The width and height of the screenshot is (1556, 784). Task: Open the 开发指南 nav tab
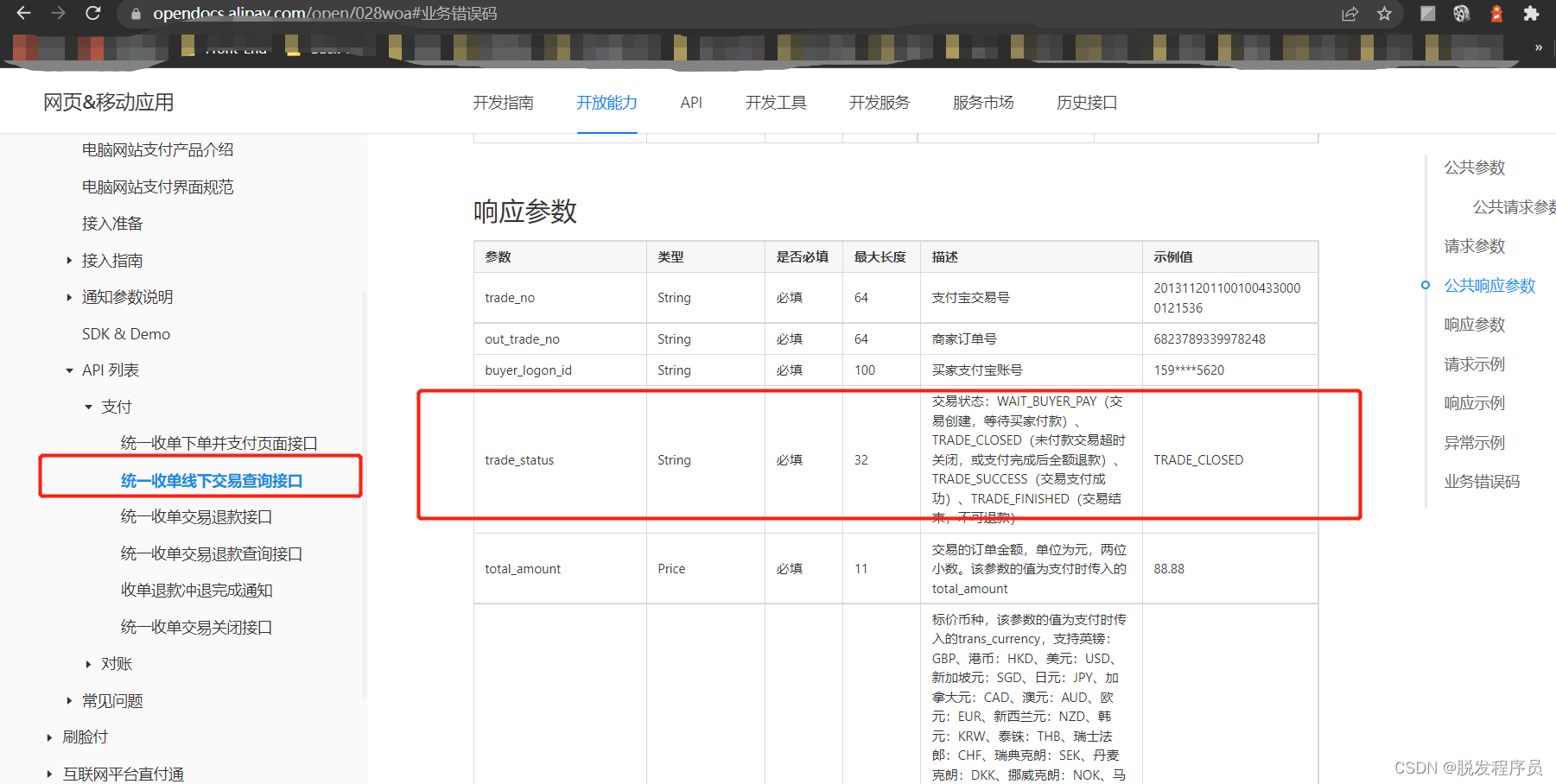503,103
